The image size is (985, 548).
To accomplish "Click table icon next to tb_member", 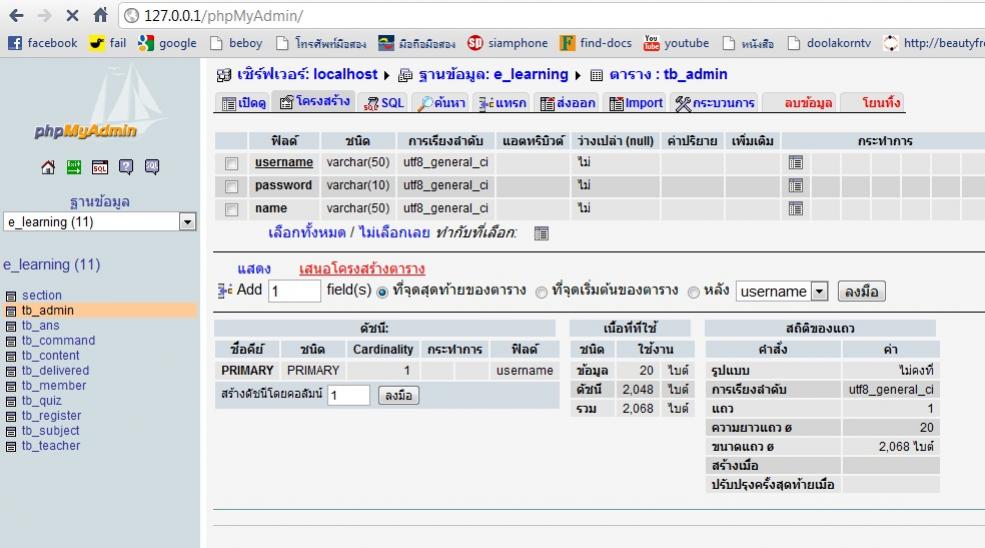I will (11, 386).
